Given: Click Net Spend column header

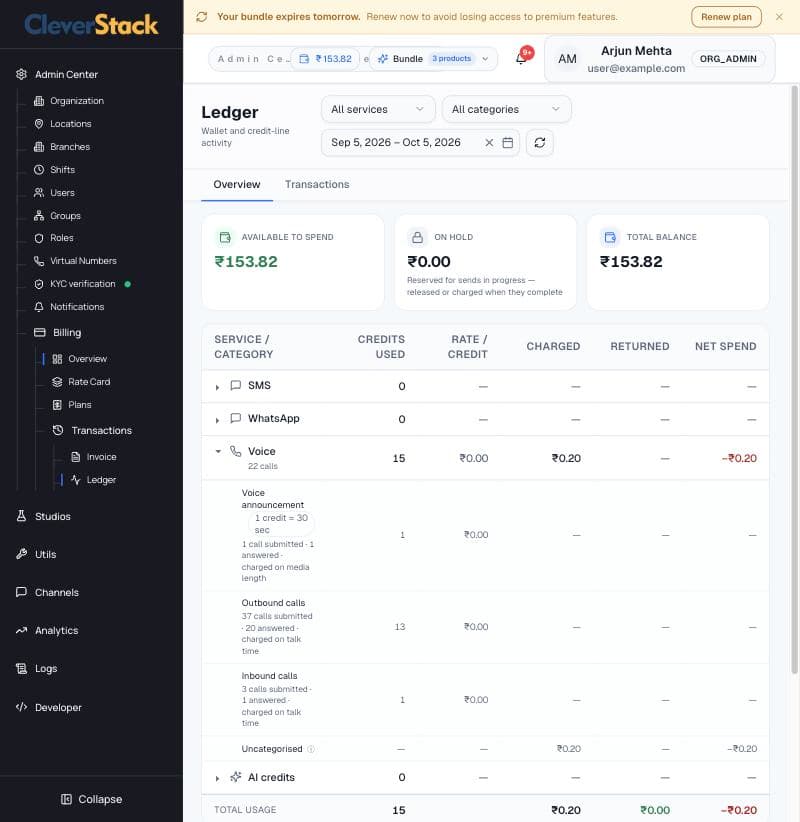Looking at the screenshot, I should (x=725, y=347).
